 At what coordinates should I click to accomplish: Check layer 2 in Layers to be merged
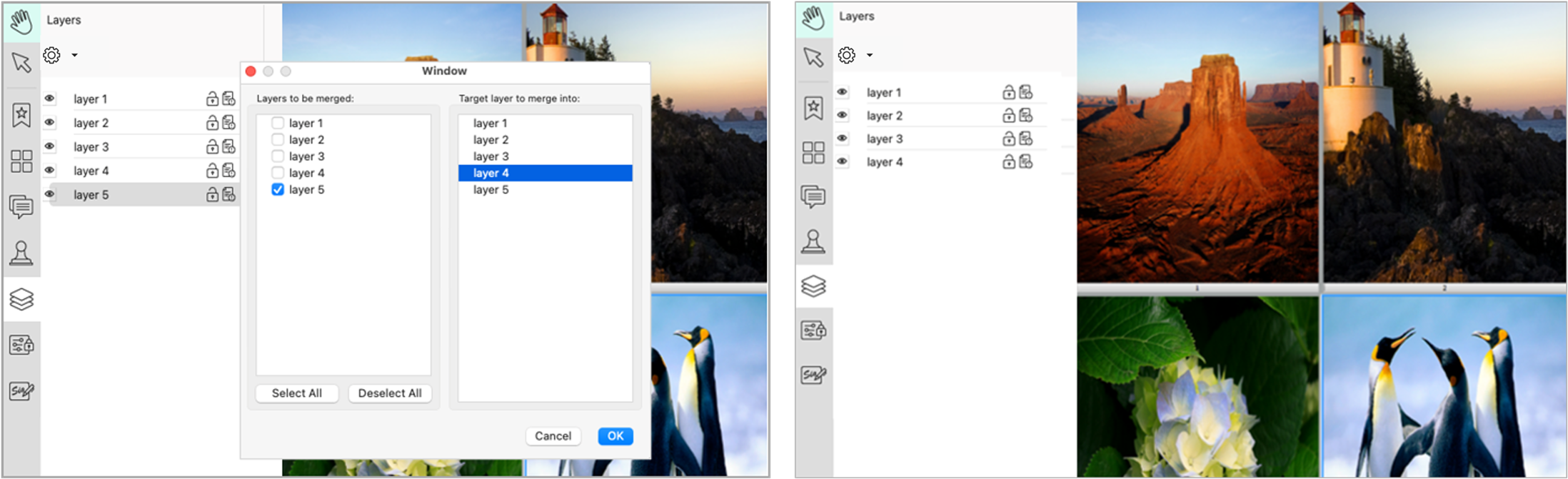(278, 140)
